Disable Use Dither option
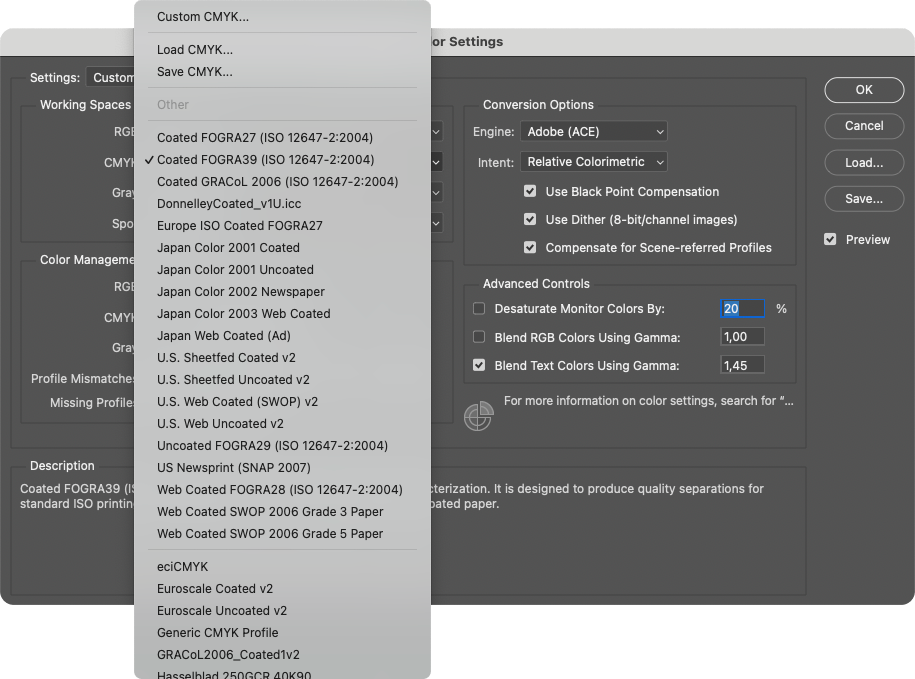The image size is (915, 679). [x=530, y=220]
